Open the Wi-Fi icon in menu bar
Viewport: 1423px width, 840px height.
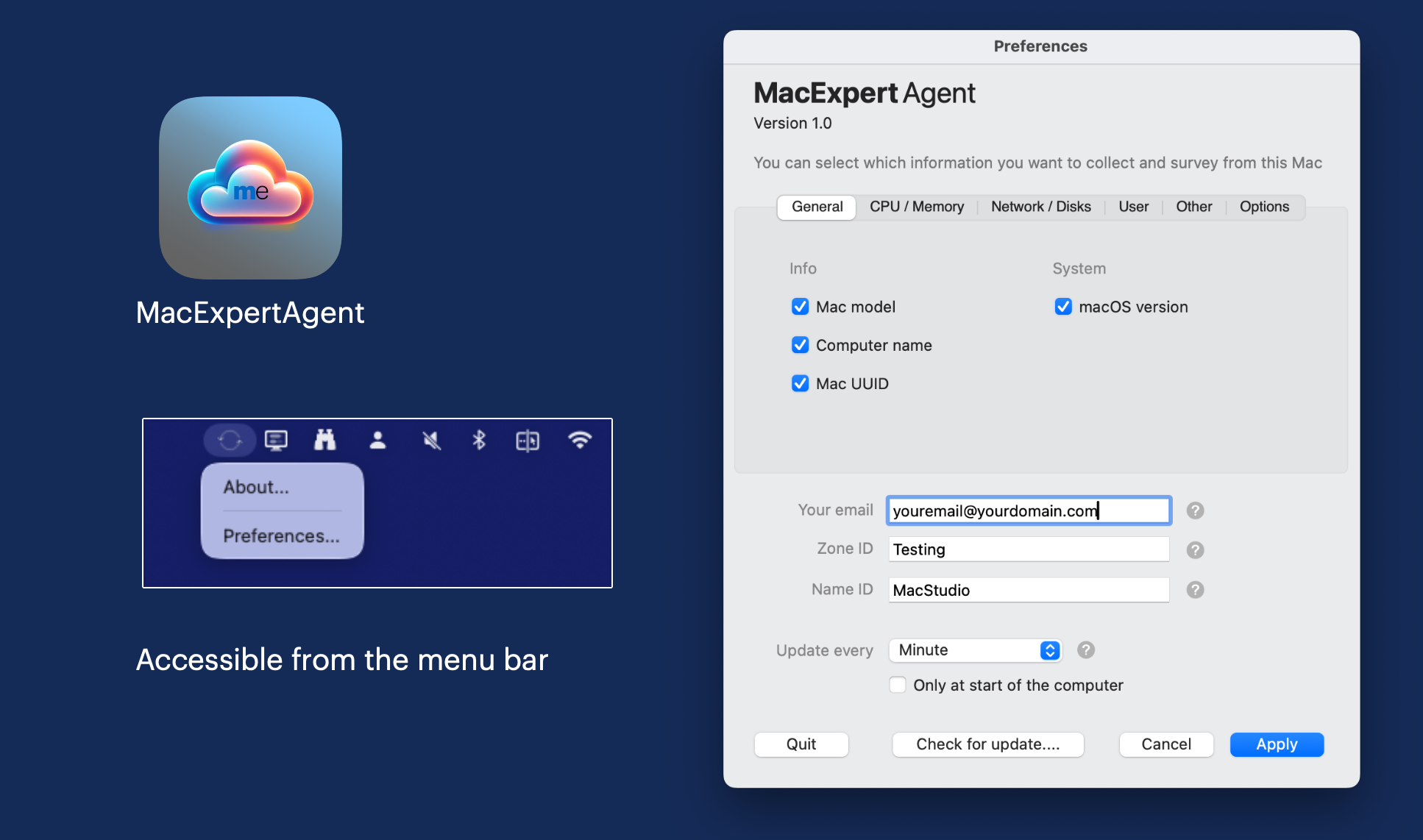(x=580, y=440)
